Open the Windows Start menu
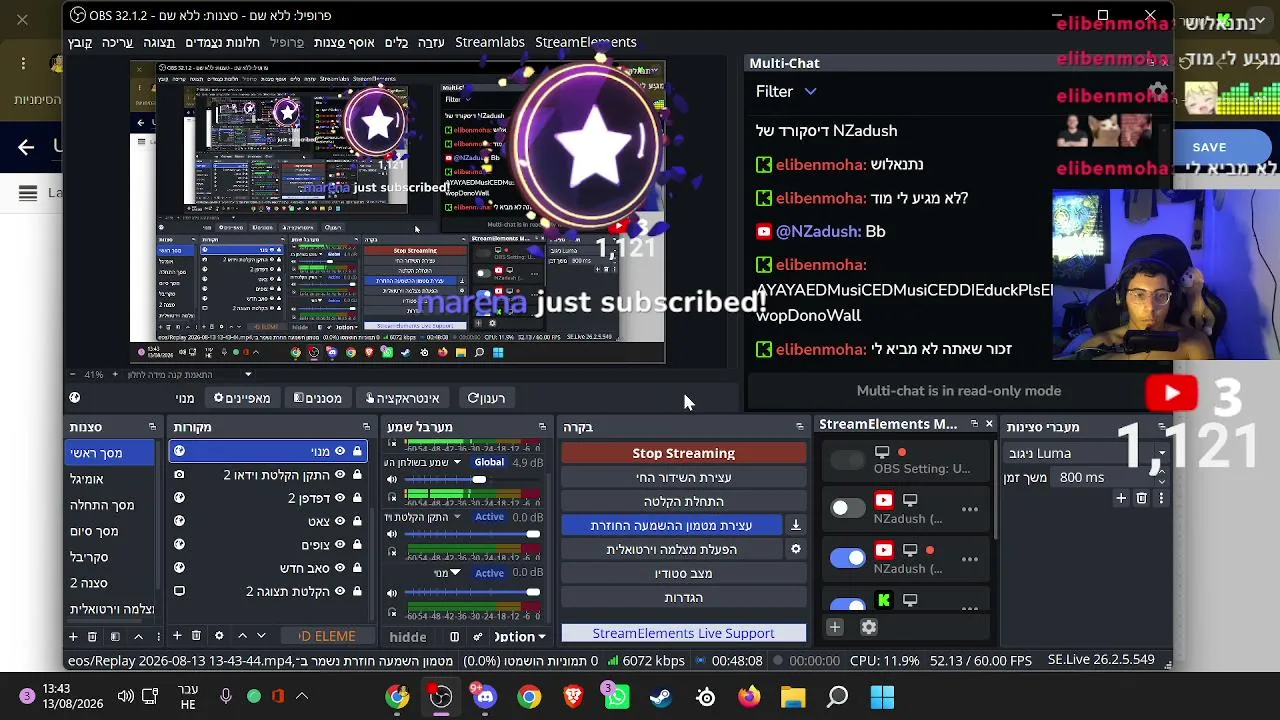 point(882,697)
